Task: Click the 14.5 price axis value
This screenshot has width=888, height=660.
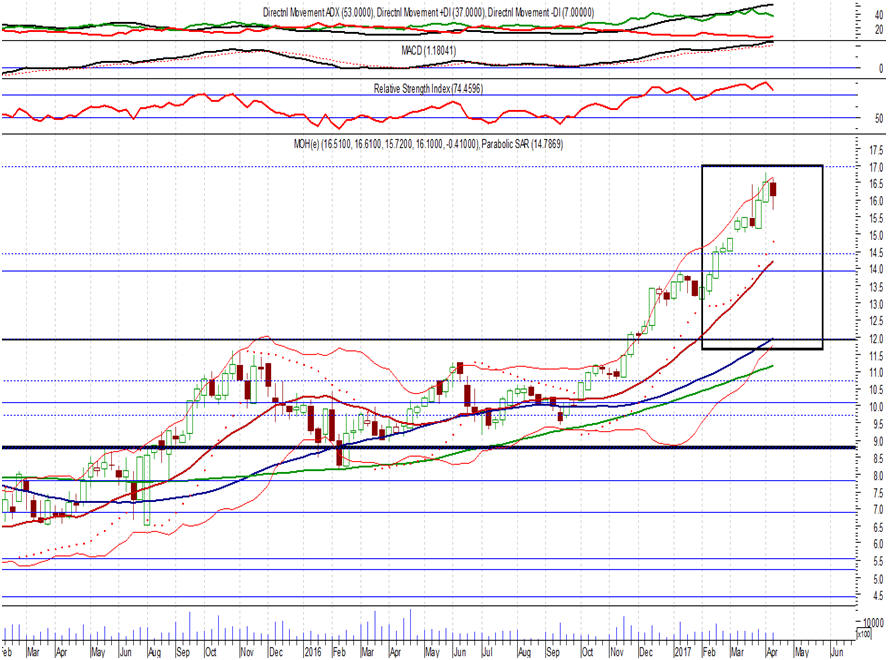Action: pos(877,253)
